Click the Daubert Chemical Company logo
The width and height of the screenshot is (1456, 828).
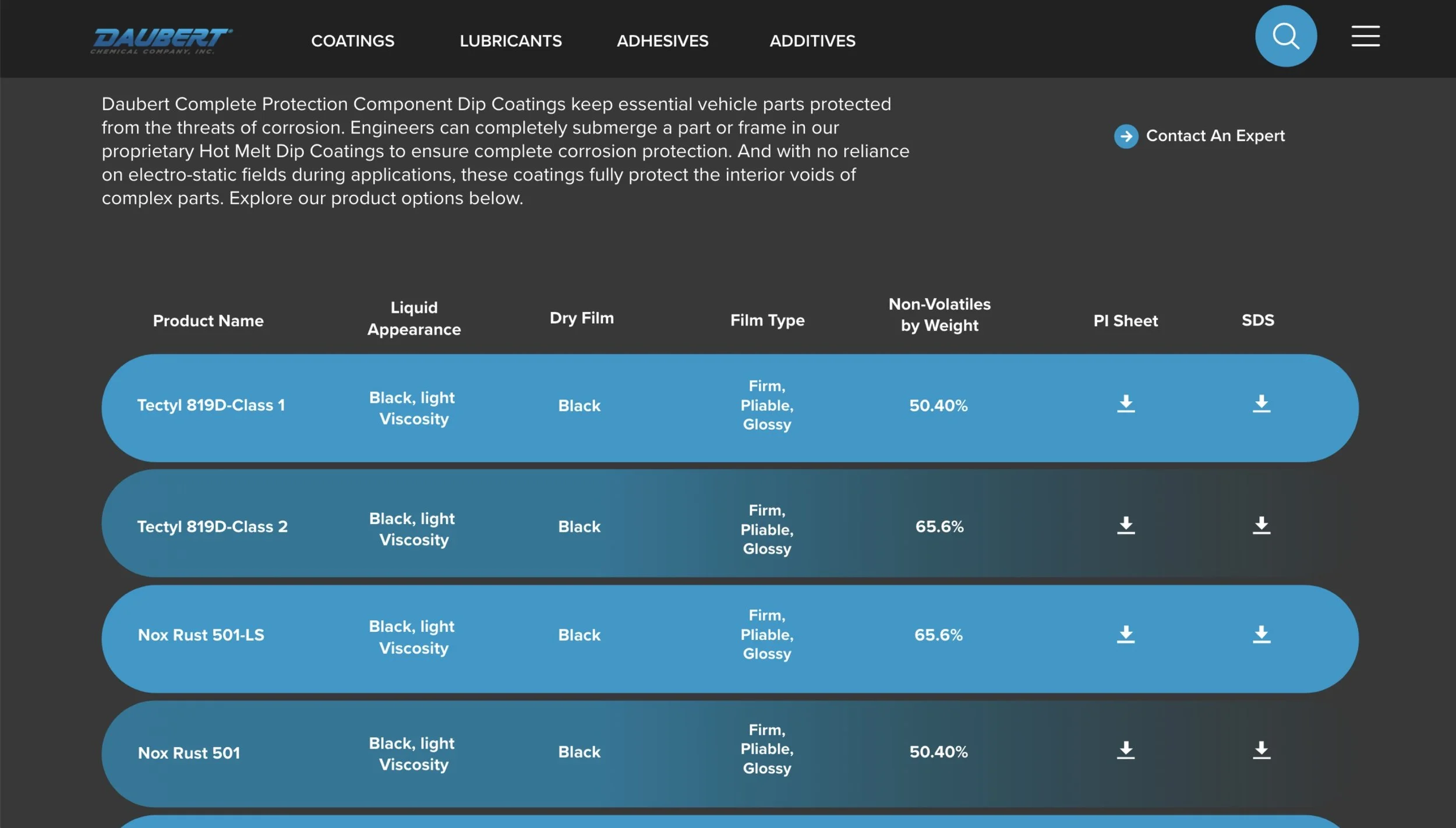(x=161, y=41)
